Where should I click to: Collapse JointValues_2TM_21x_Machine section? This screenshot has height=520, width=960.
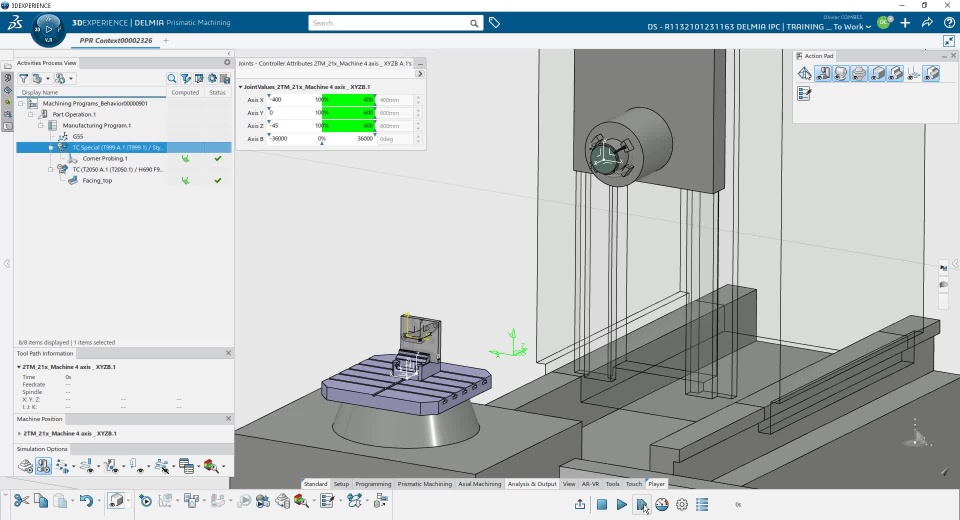240,87
